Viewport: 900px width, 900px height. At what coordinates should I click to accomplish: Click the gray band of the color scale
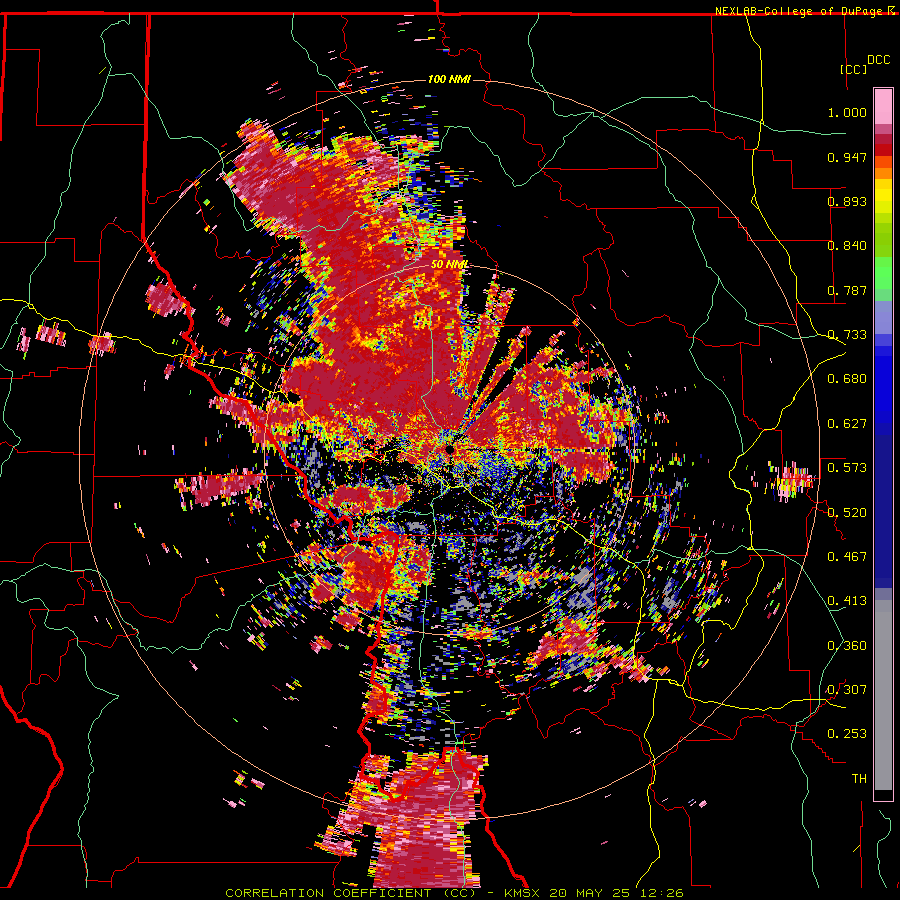883,695
